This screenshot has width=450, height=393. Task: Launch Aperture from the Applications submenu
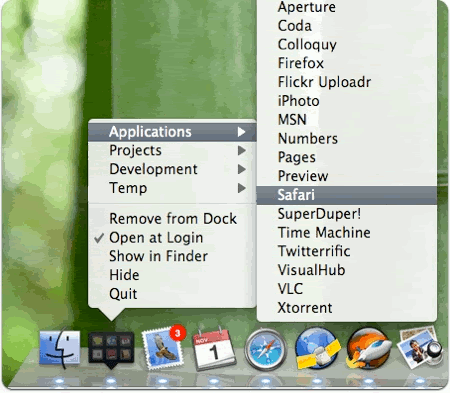coord(347,7)
